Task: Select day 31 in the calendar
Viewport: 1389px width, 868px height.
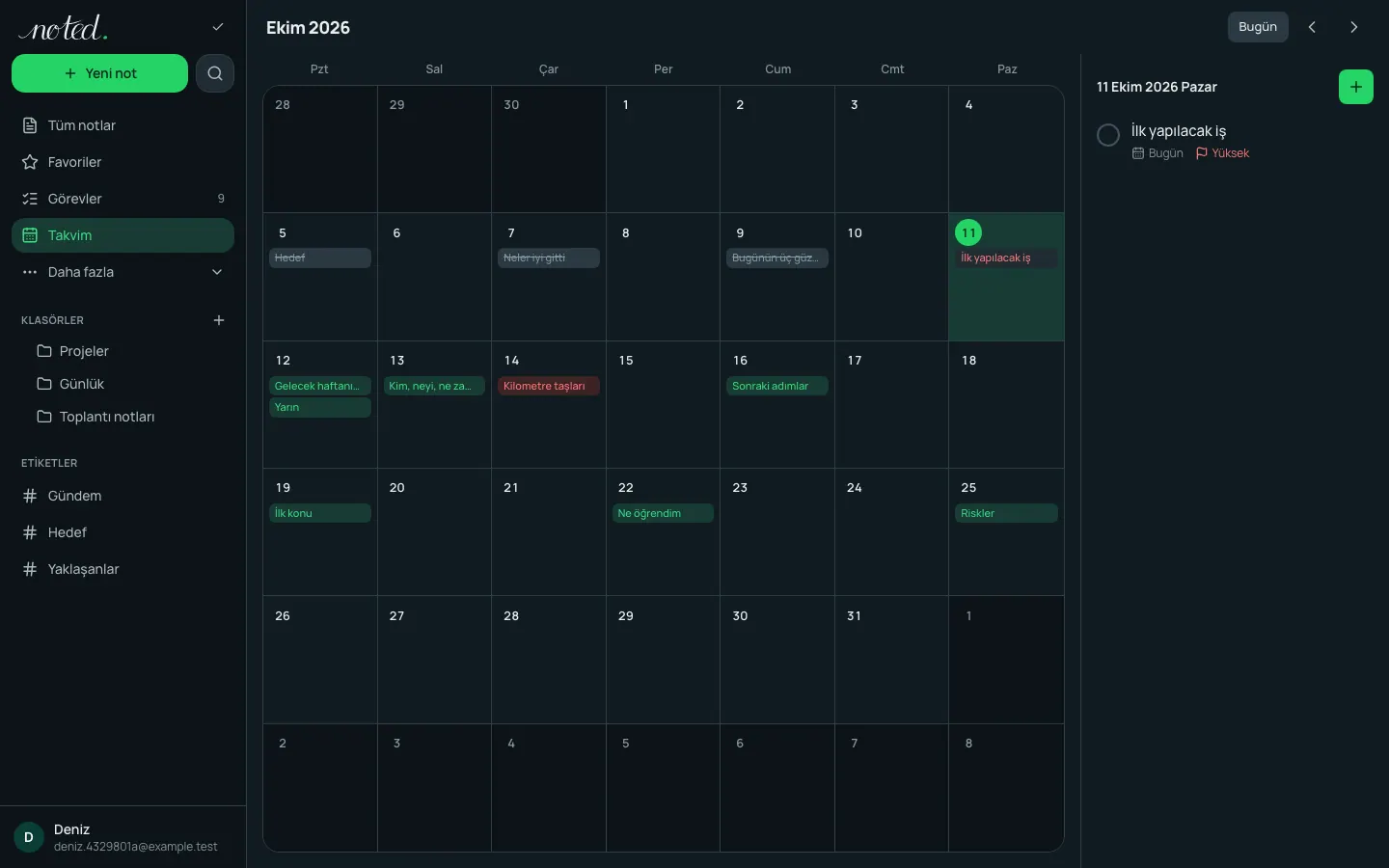Action: tap(891, 660)
